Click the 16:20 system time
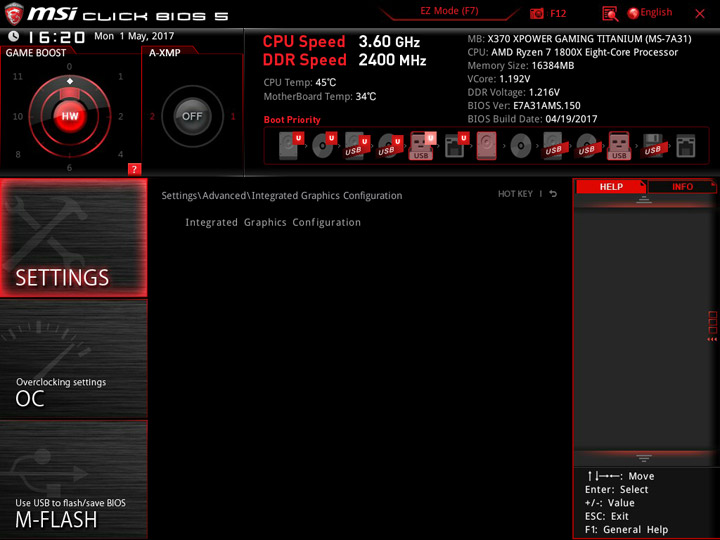Screen dimensions: 720x540 56,37
